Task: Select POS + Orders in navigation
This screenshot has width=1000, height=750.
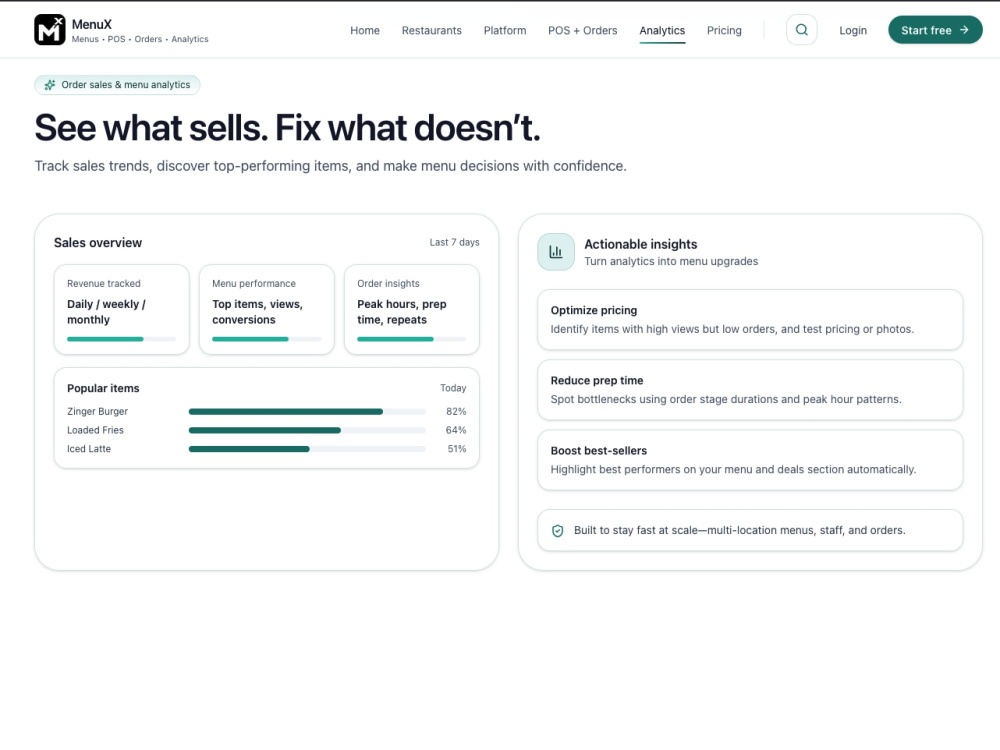Action: pos(583,31)
